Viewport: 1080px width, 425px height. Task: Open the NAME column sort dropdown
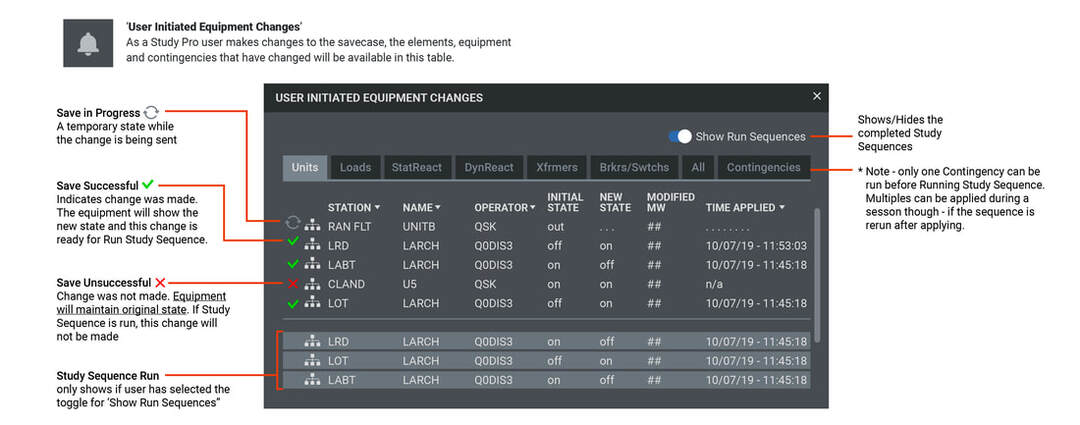pos(438,208)
